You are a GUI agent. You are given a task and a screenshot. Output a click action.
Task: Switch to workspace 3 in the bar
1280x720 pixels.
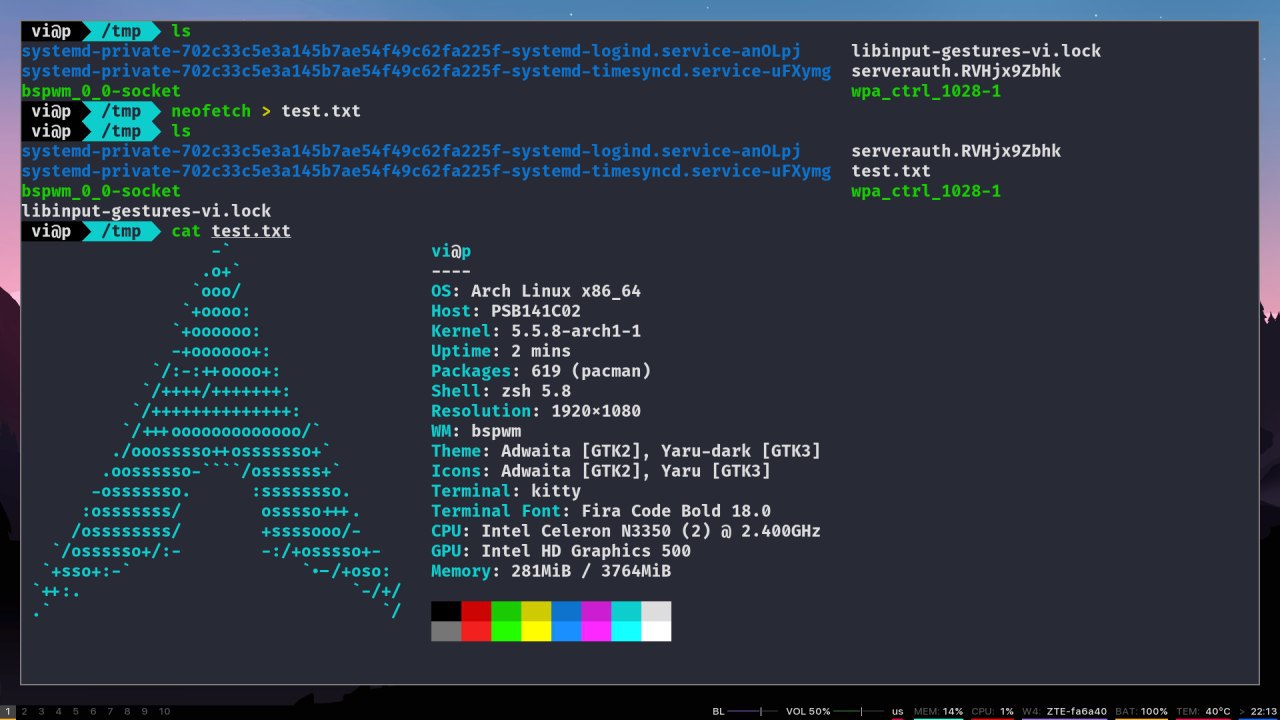pos(42,712)
